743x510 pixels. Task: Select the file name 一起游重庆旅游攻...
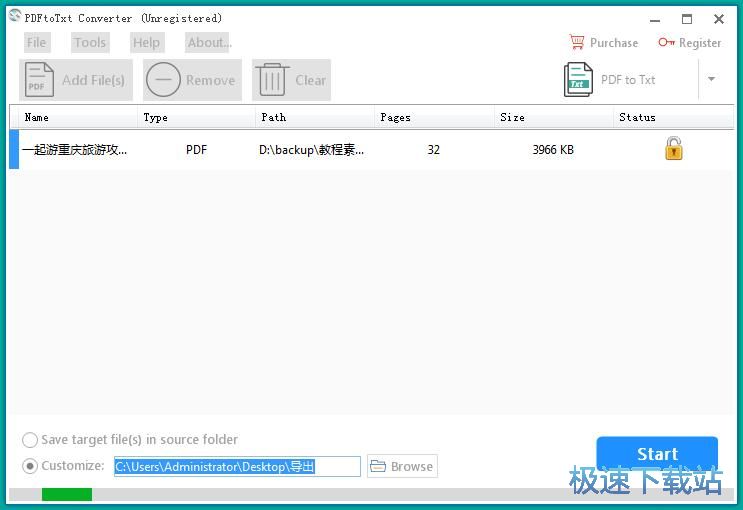click(74, 150)
